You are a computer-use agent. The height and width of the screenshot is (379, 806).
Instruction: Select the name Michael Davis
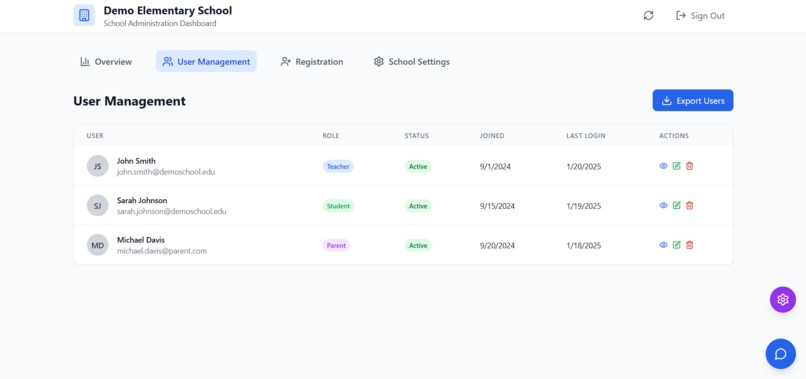(x=141, y=240)
